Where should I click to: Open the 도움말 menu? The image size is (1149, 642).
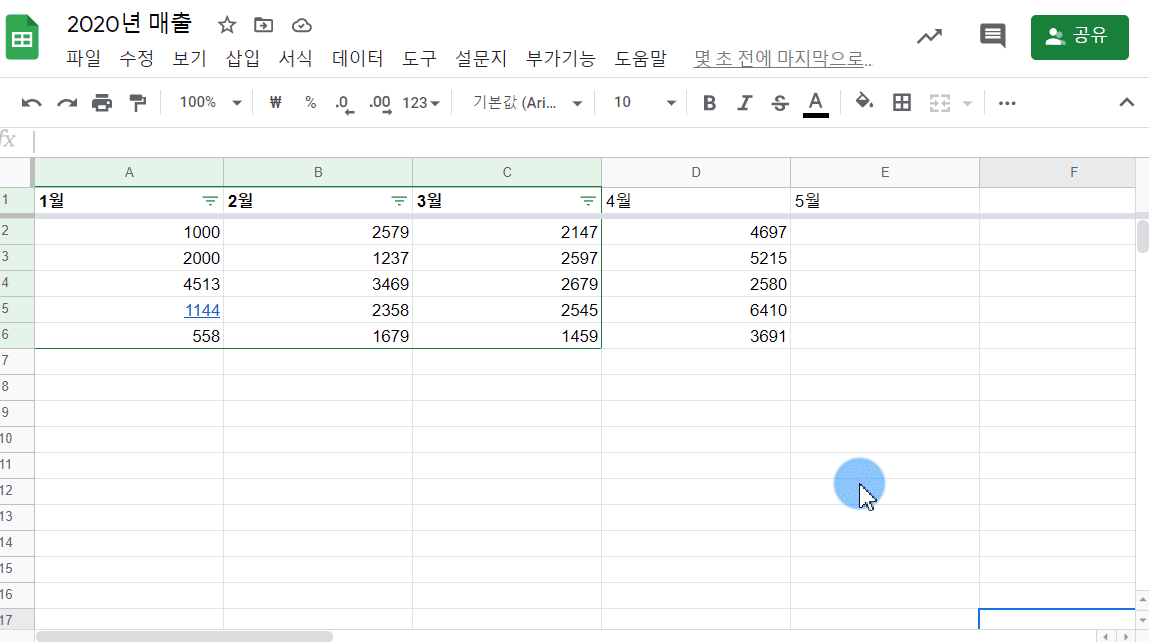coord(640,59)
